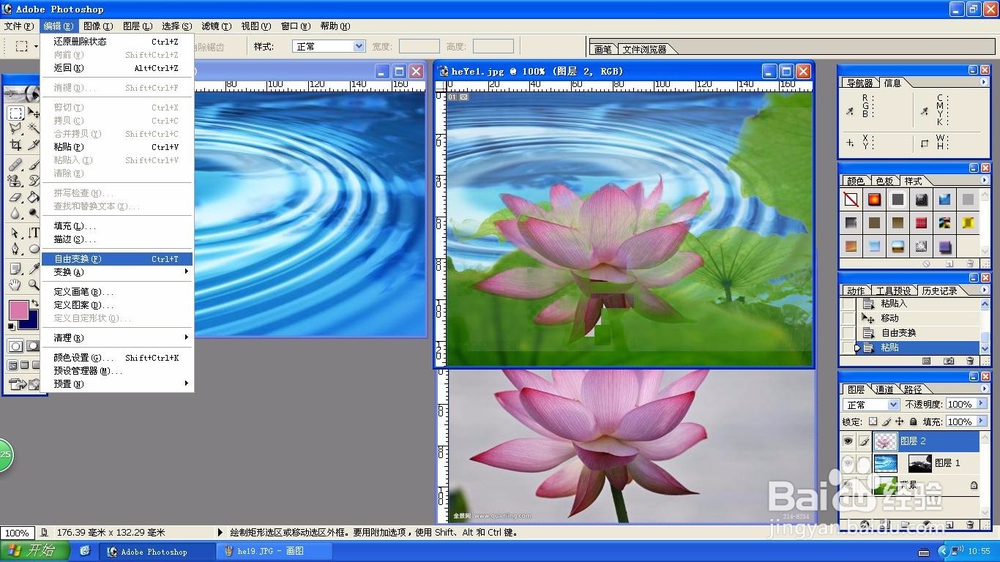Viewport: 1000px width, 562px height.
Task: Toggle lock image pixels brush checkbox
Action: [x=886, y=422]
